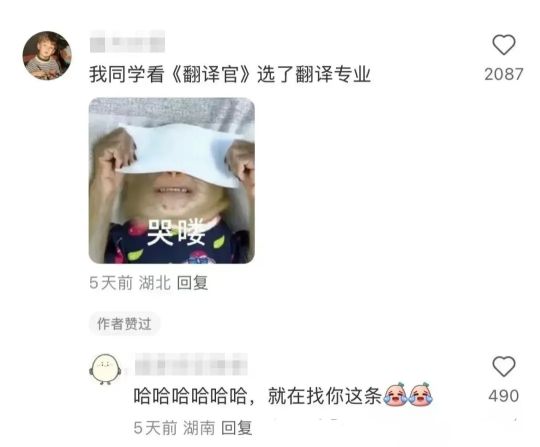Tap 5天前 timestamp on the first comment
This screenshot has height=447, width=540.
coord(111,283)
